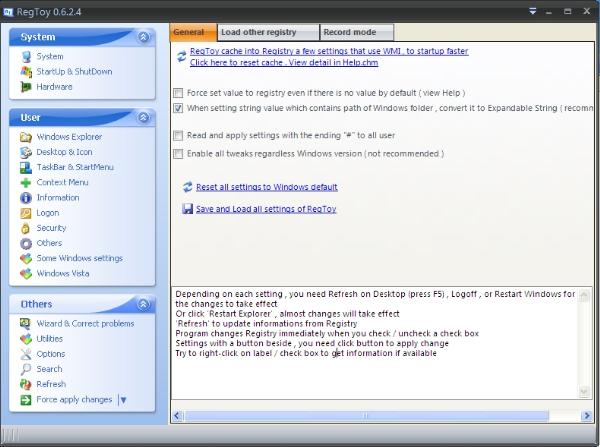600x447 pixels.
Task: Collapse the User panel chevron
Action: pos(143,117)
